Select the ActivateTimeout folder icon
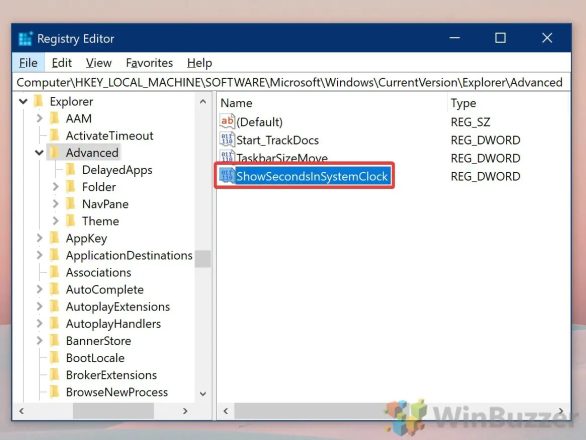This screenshot has width=586, height=440. click(x=55, y=135)
